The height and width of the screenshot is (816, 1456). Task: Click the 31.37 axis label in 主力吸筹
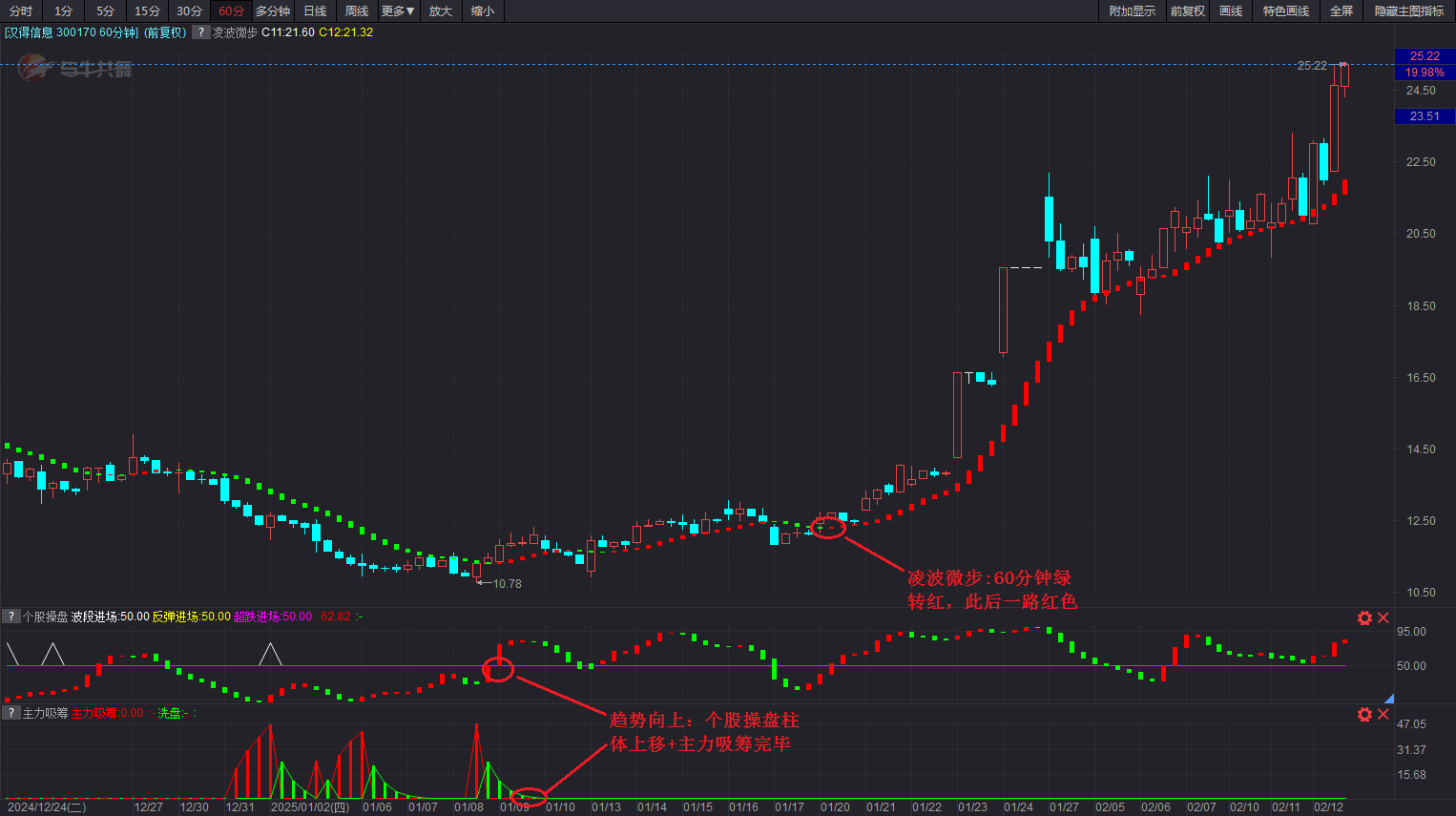1411,750
